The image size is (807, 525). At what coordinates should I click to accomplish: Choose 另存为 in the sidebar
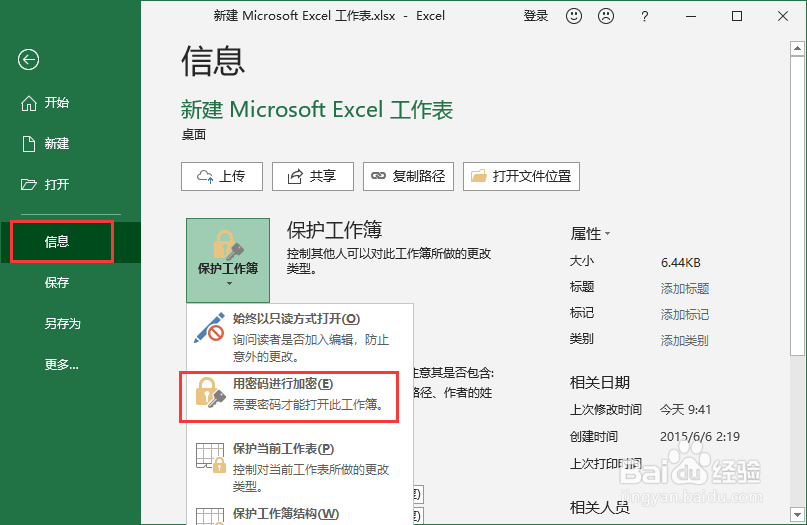(62, 324)
